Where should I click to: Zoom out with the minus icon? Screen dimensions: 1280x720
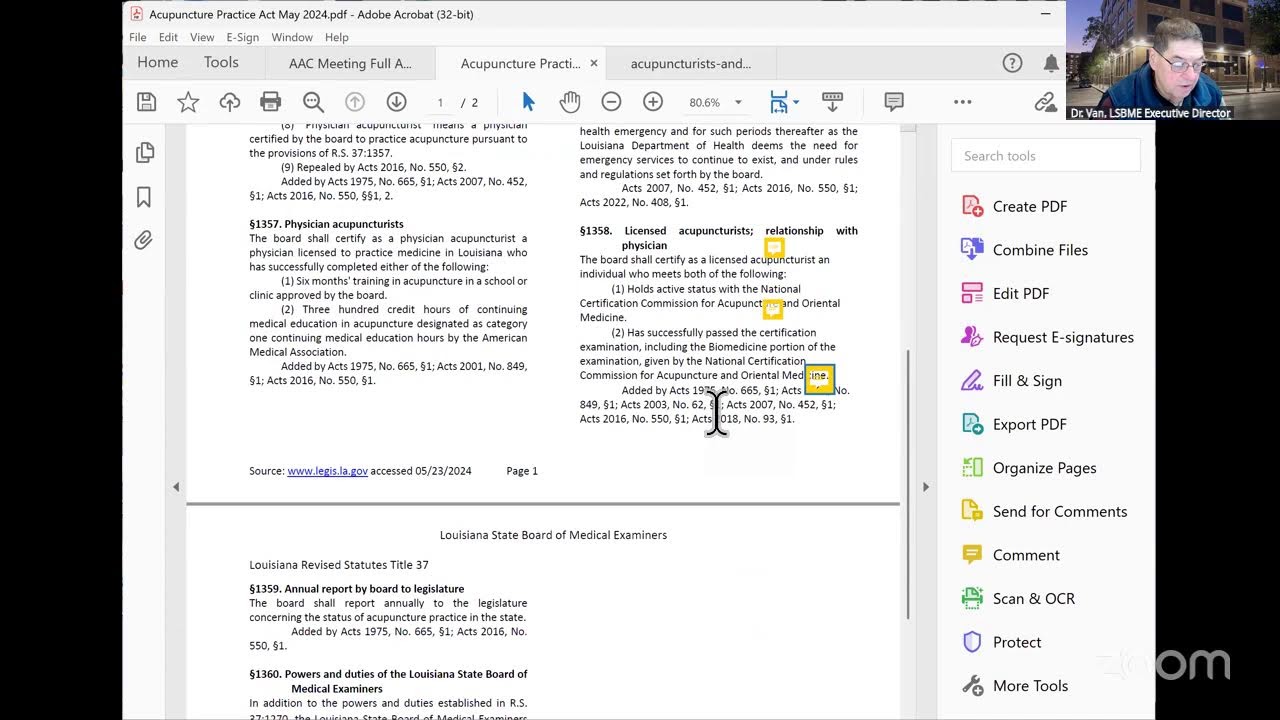(611, 102)
